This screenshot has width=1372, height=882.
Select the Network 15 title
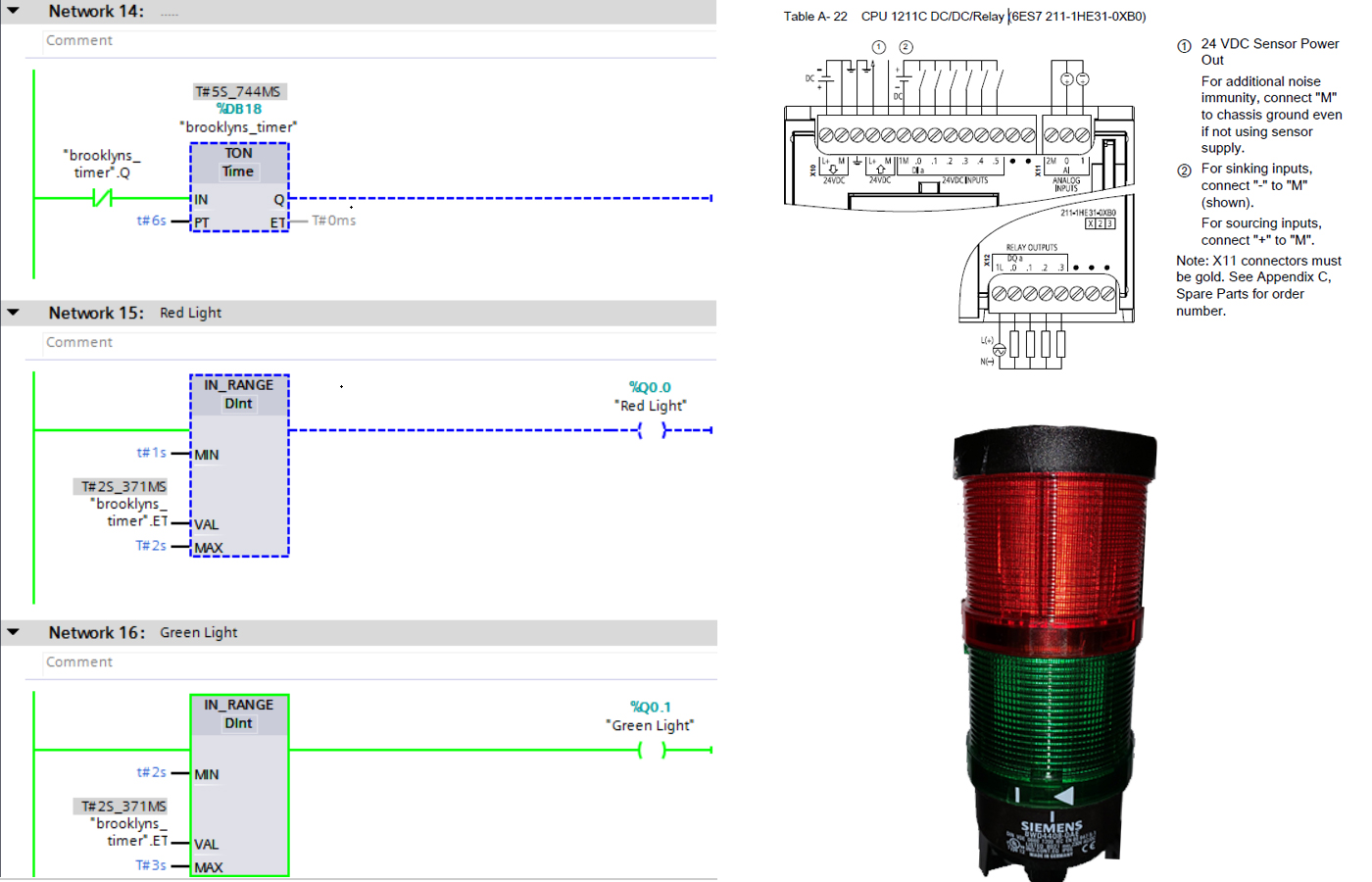coord(96,313)
